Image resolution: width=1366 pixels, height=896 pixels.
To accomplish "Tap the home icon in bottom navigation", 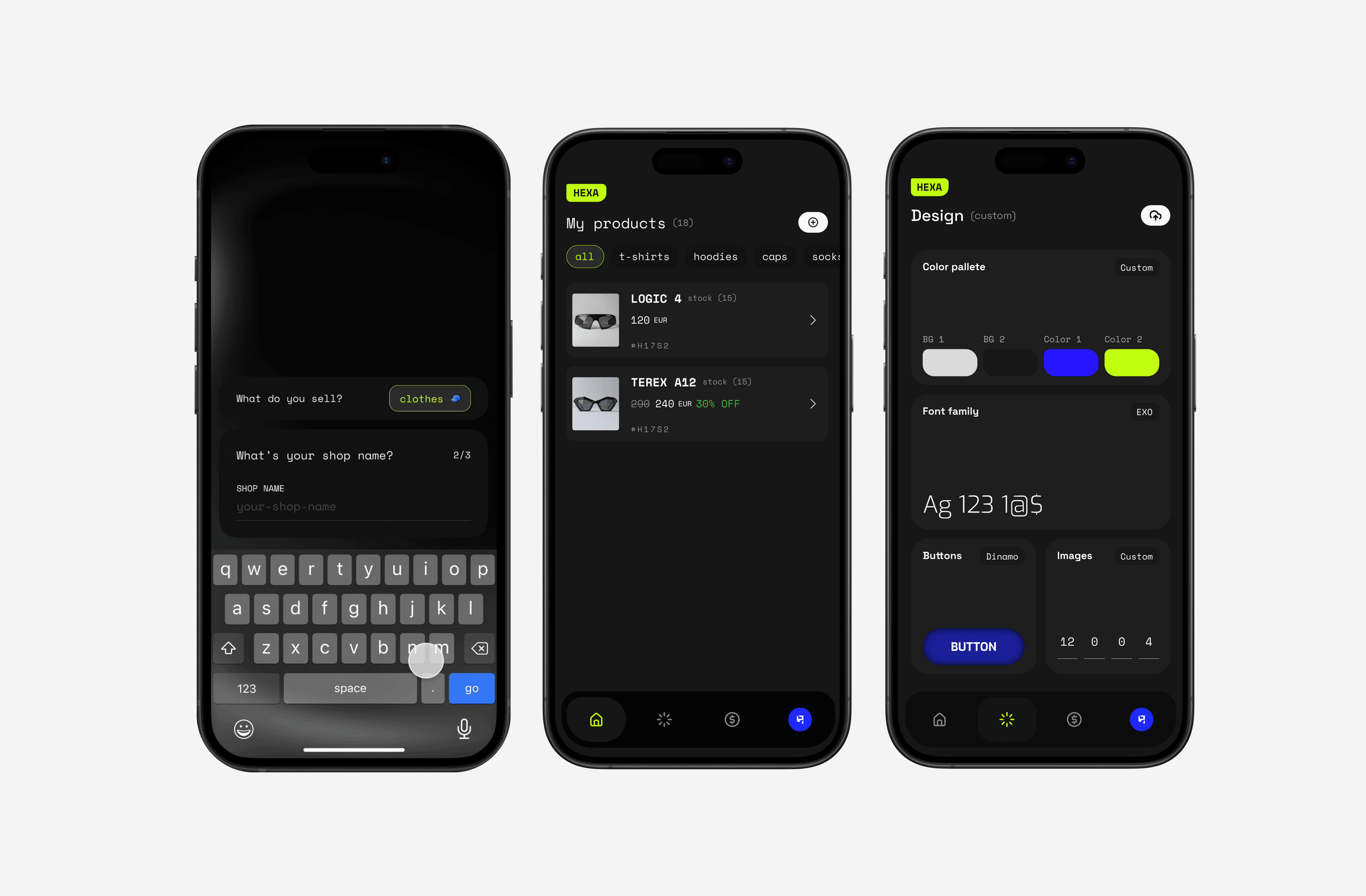I will click(596, 718).
